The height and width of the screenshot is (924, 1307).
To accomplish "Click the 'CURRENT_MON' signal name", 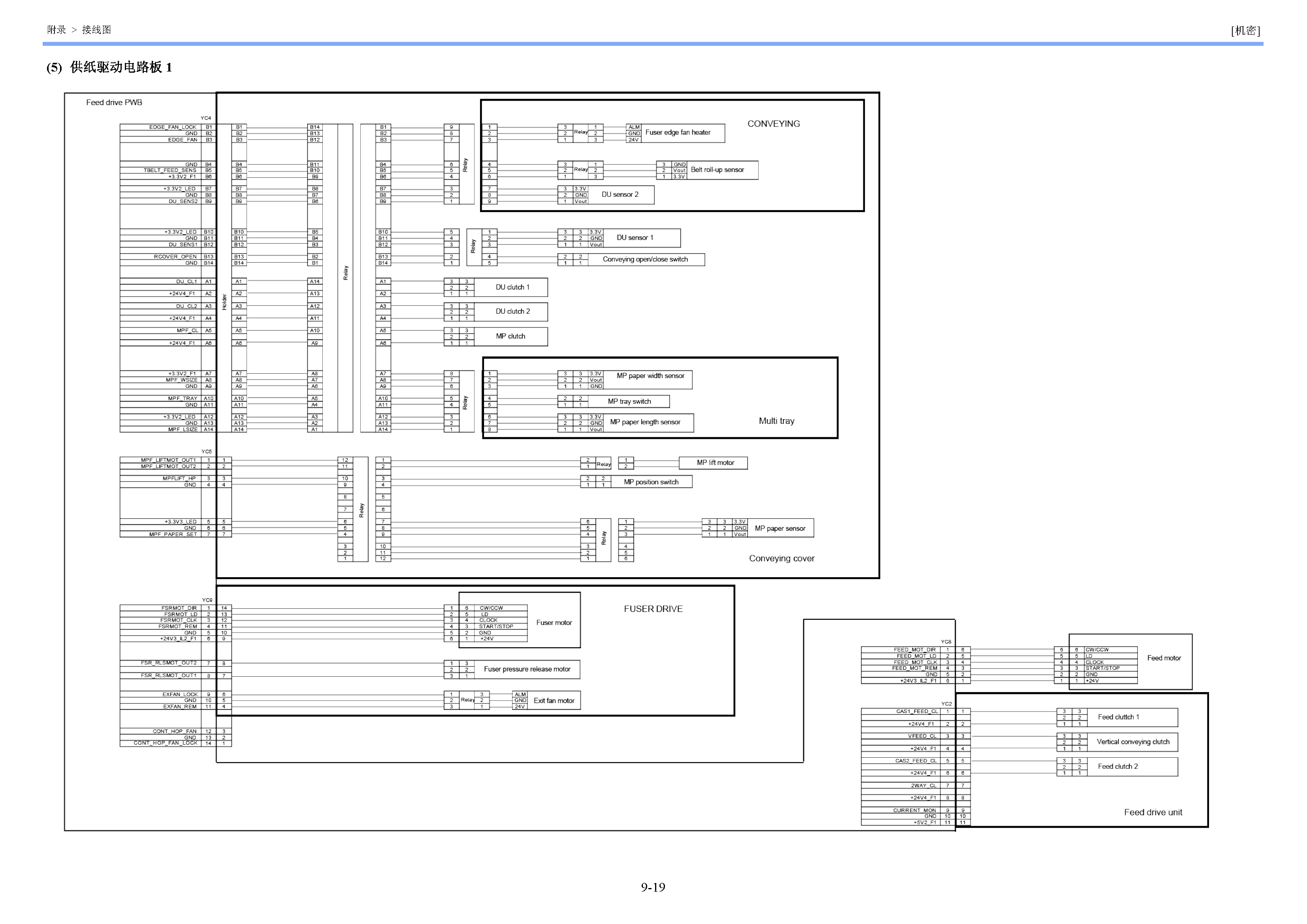I will (x=914, y=811).
